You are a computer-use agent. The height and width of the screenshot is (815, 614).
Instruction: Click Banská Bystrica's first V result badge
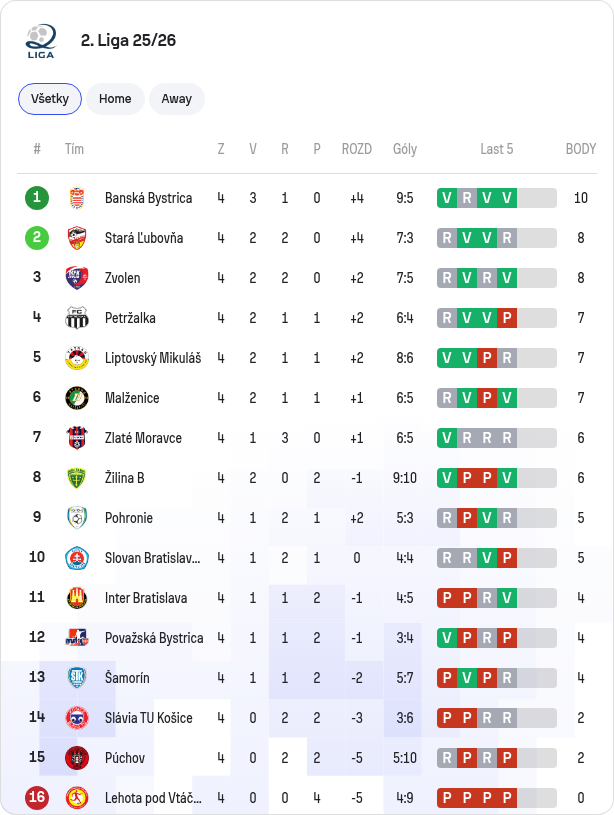[447, 198]
